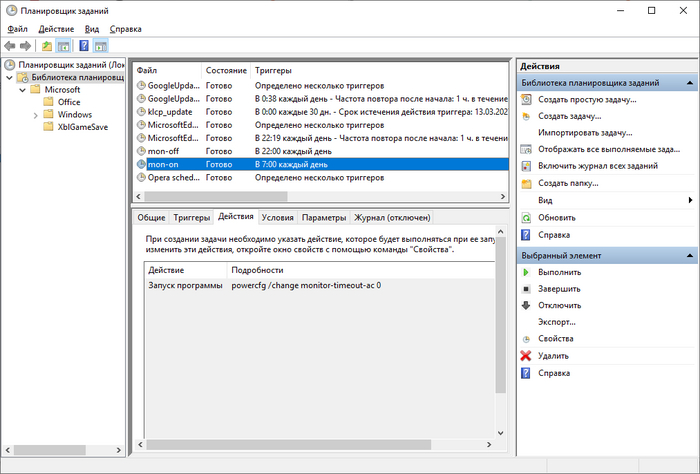Click the Справка icon under Выбранный элемент
The height and width of the screenshot is (474, 700).
pos(526,373)
